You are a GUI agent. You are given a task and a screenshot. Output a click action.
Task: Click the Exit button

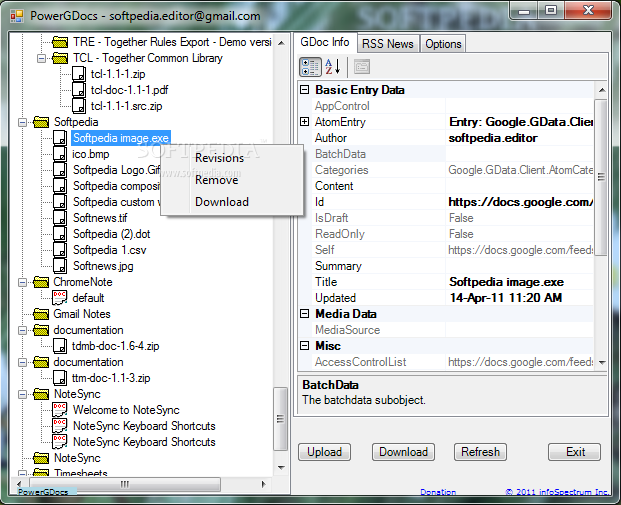pyautogui.click(x=575, y=452)
